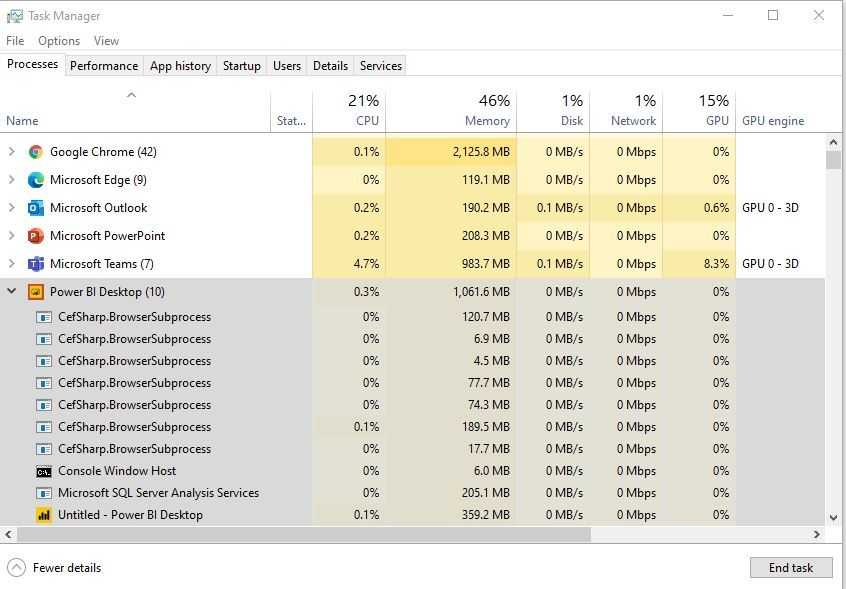Click the Microsoft Teams process icon

coord(36,264)
